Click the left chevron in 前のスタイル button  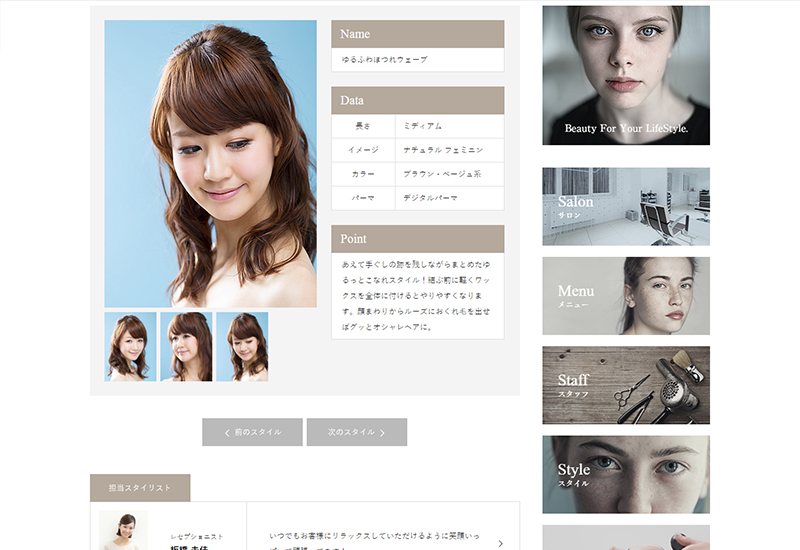[227, 433]
